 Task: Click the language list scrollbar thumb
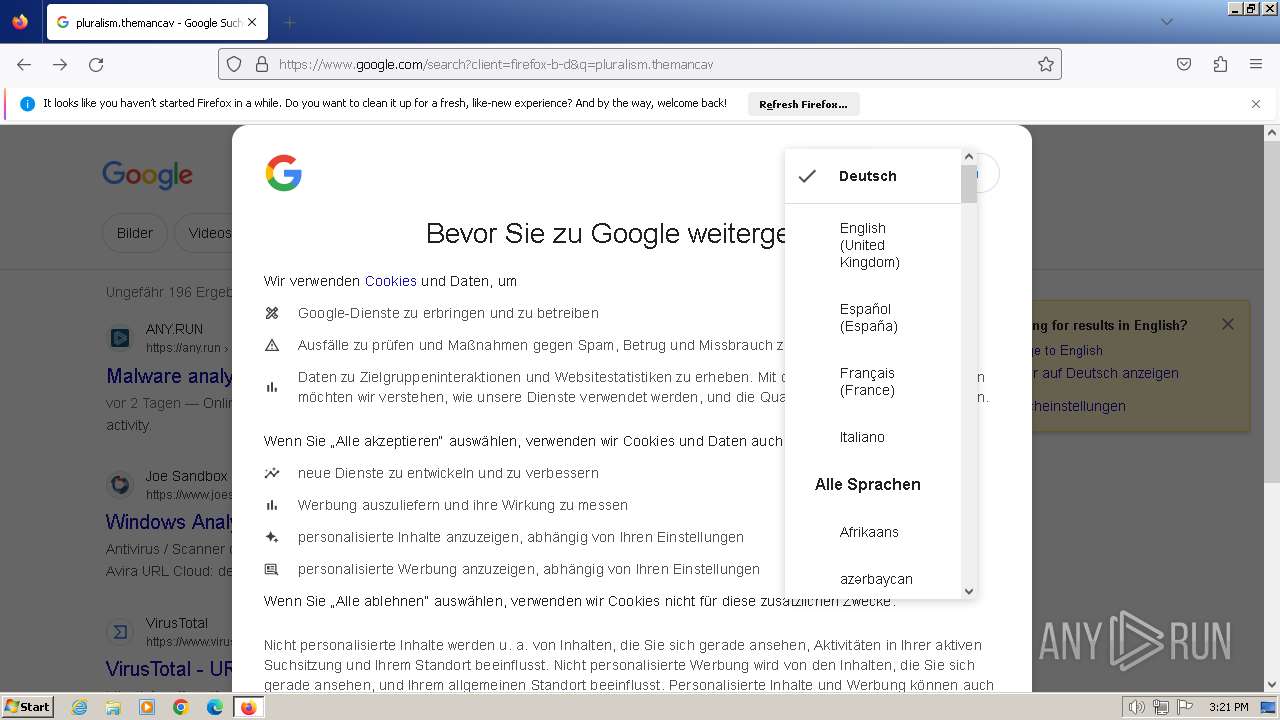pyautogui.click(x=968, y=184)
